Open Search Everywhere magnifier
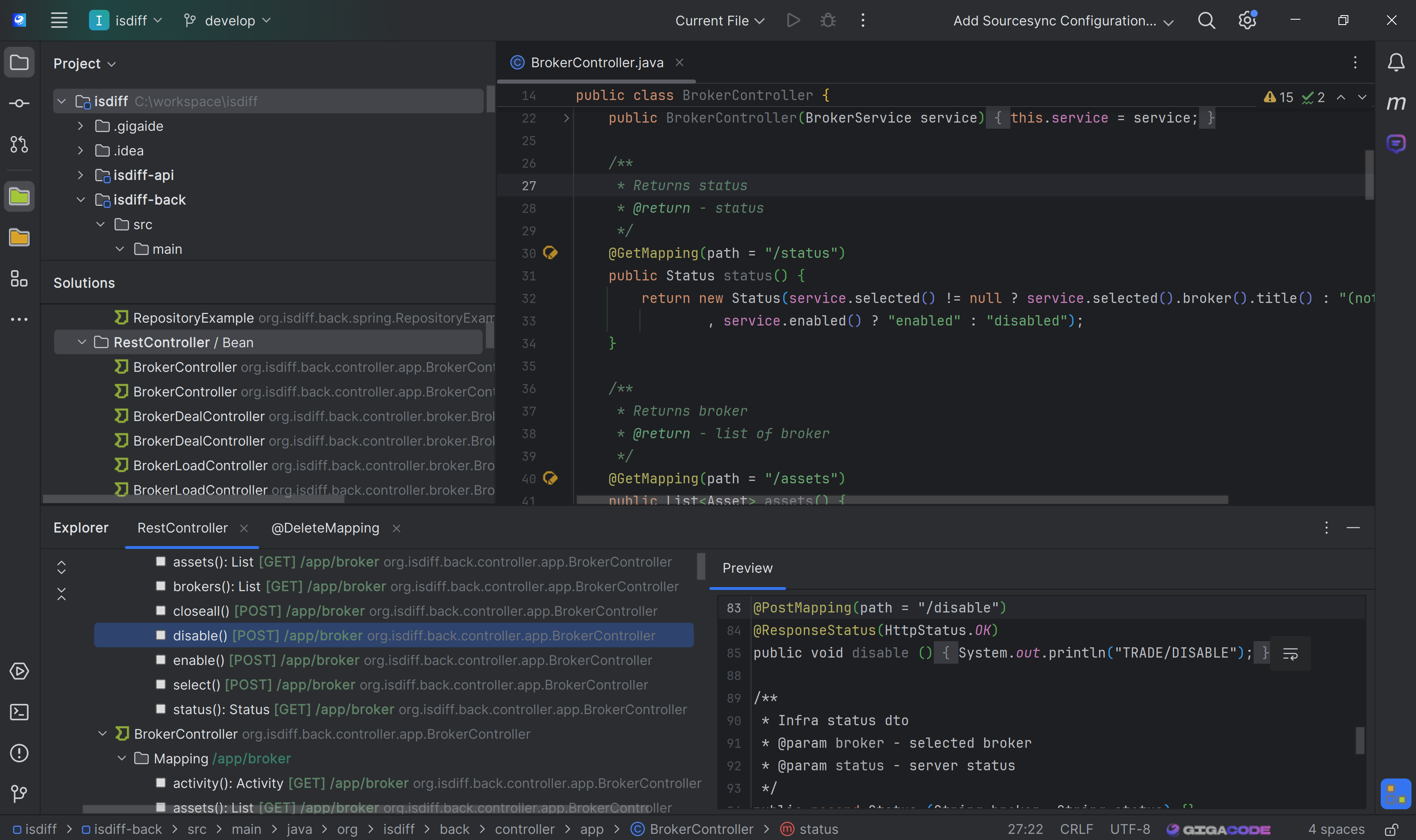1416x840 pixels. pyautogui.click(x=1206, y=21)
